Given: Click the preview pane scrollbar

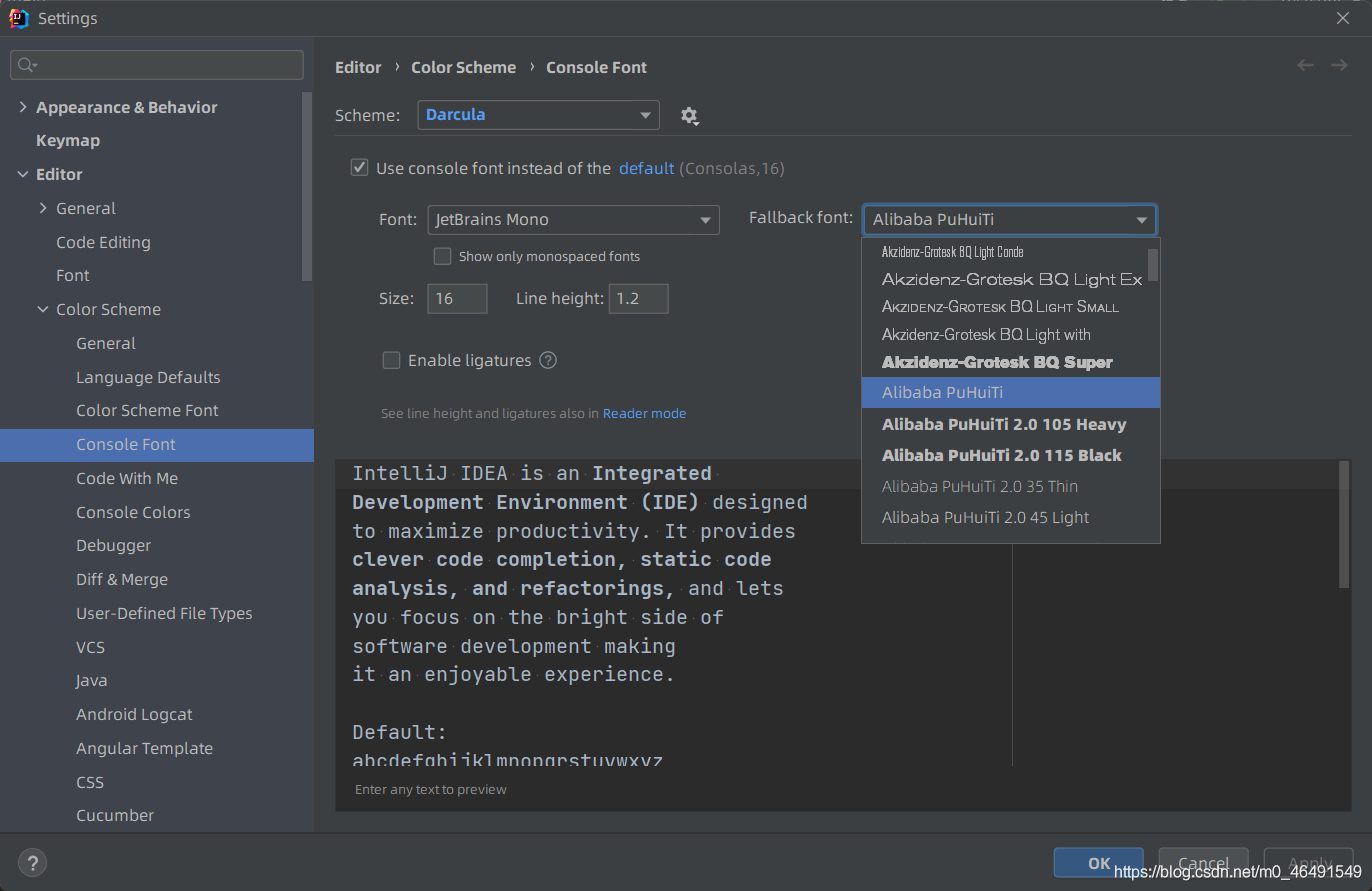Looking at the screenshot, I should [1344, 525].
